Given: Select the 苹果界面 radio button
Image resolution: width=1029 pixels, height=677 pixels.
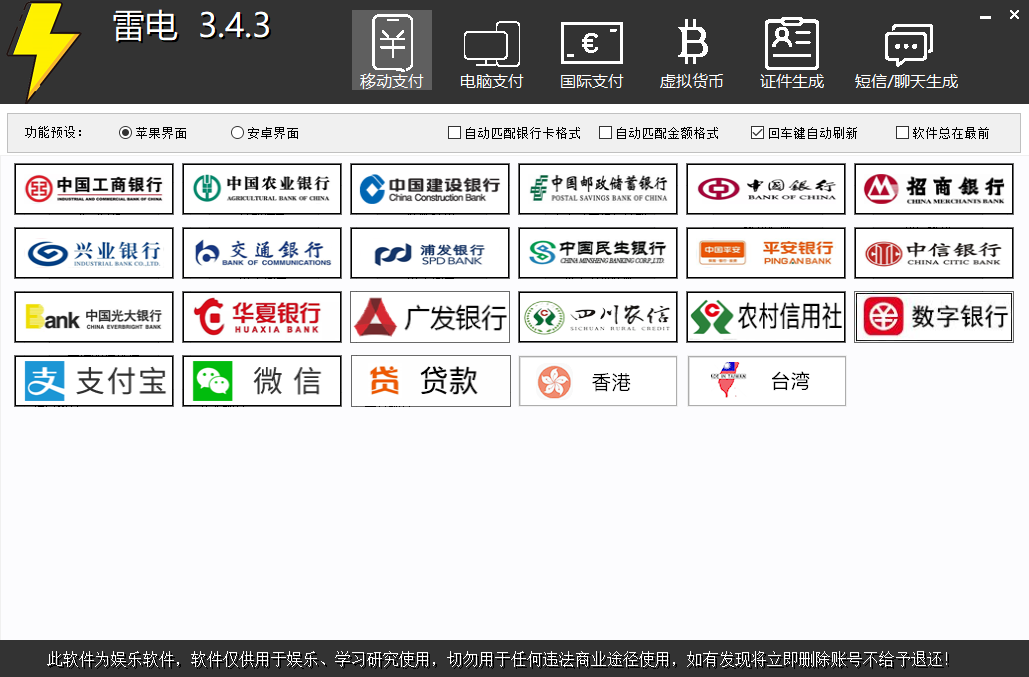Looking at the screenshot, I should 124,132.
